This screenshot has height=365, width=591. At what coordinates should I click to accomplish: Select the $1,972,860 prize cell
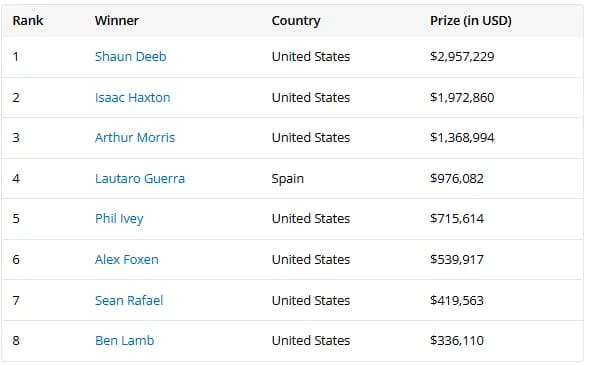click(462, 98)
